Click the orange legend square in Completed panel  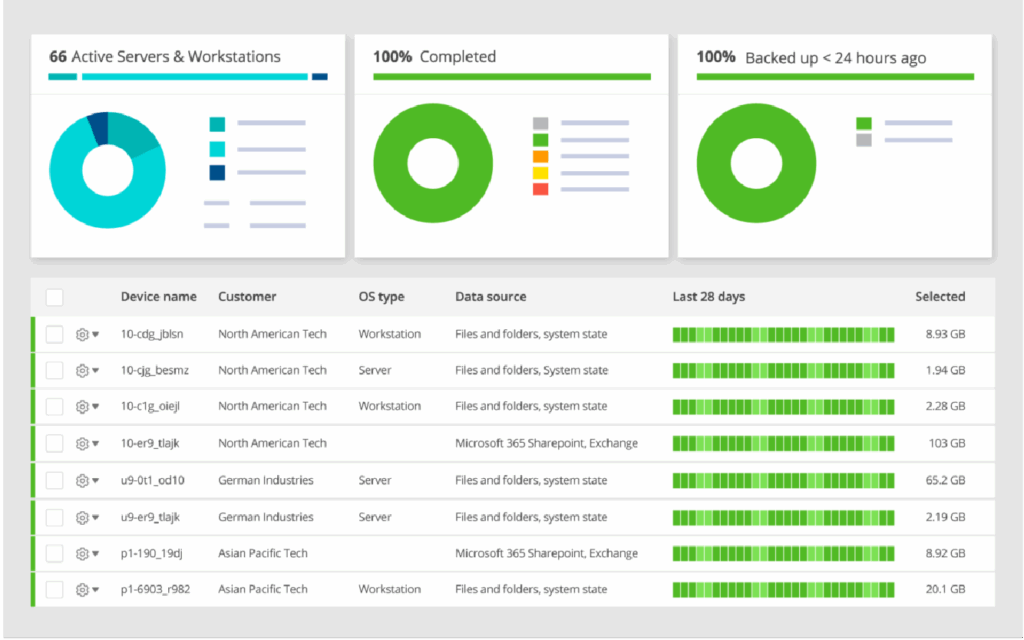pos(540,156)
